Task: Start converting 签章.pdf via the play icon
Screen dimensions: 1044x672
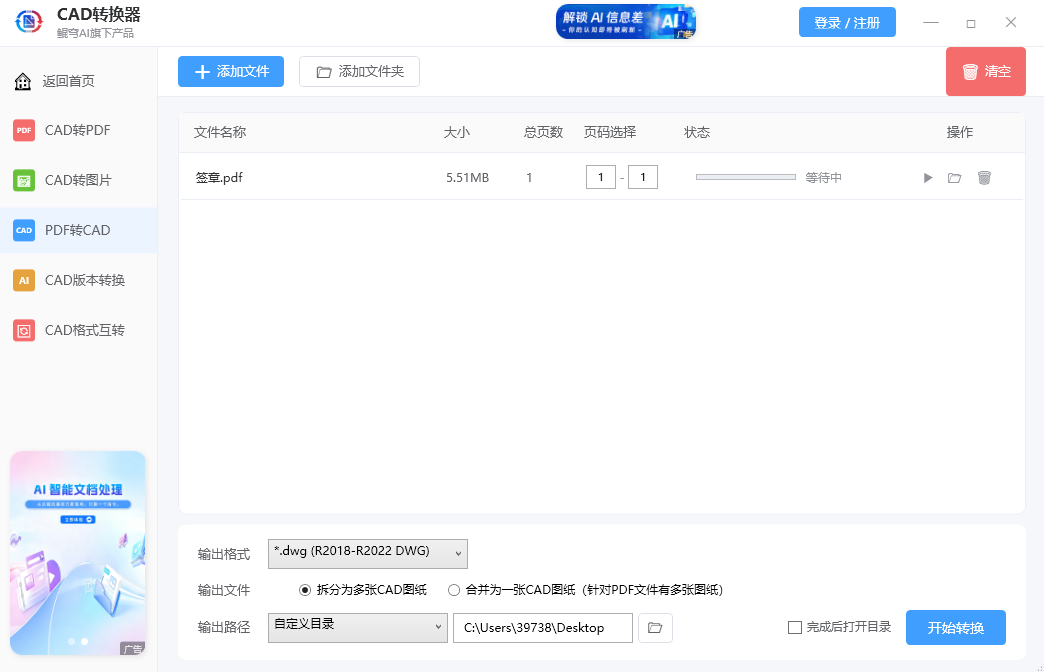Action: pos(928,177)
